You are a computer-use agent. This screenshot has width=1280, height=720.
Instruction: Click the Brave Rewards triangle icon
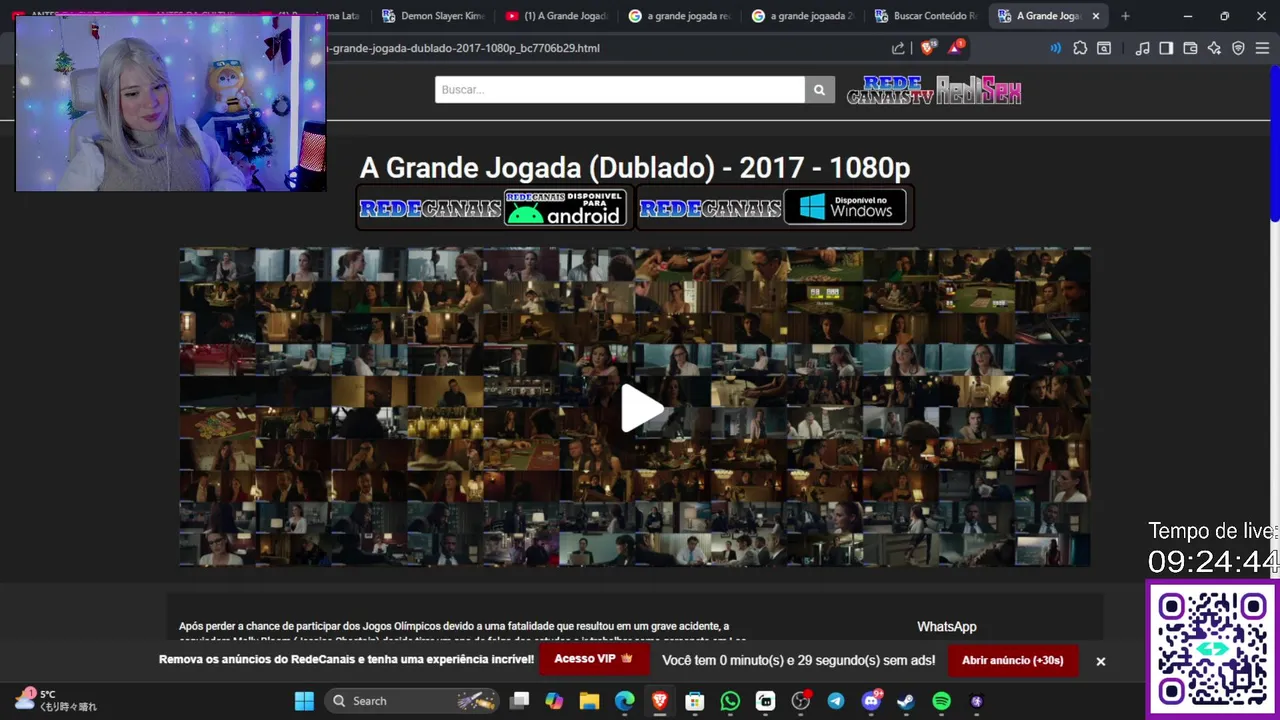click(x=955, y=47)
